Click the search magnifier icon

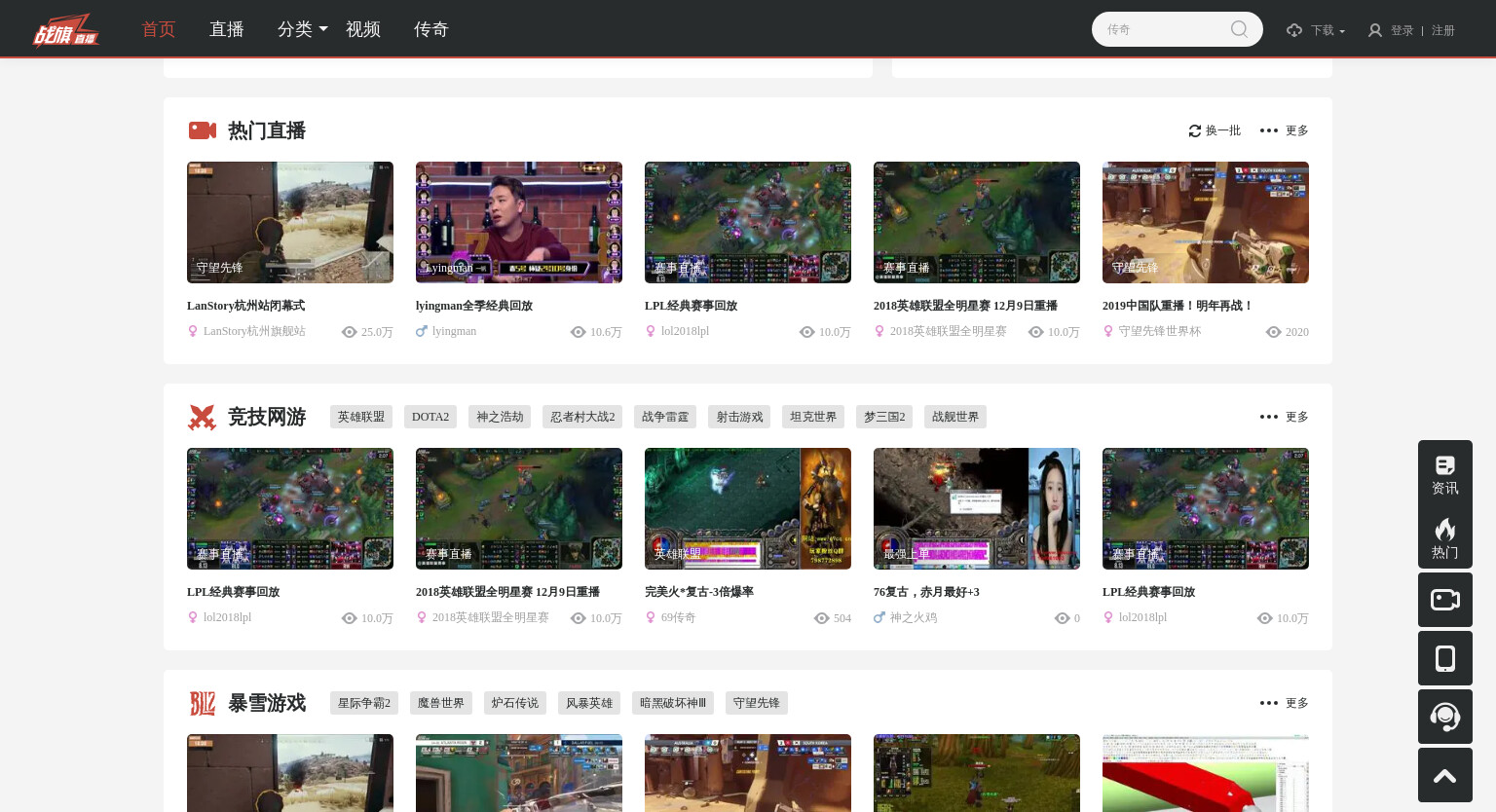[1239, 29]
